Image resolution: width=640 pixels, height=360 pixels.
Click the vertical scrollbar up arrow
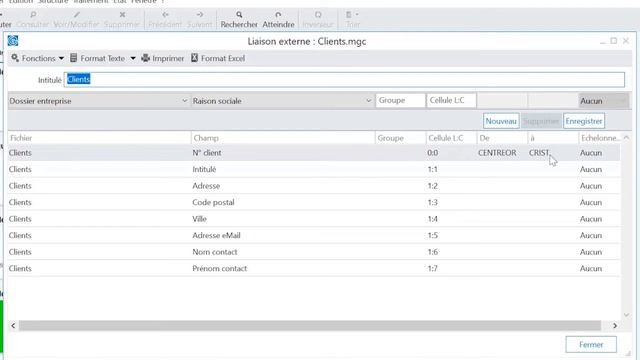coord(626,138)
